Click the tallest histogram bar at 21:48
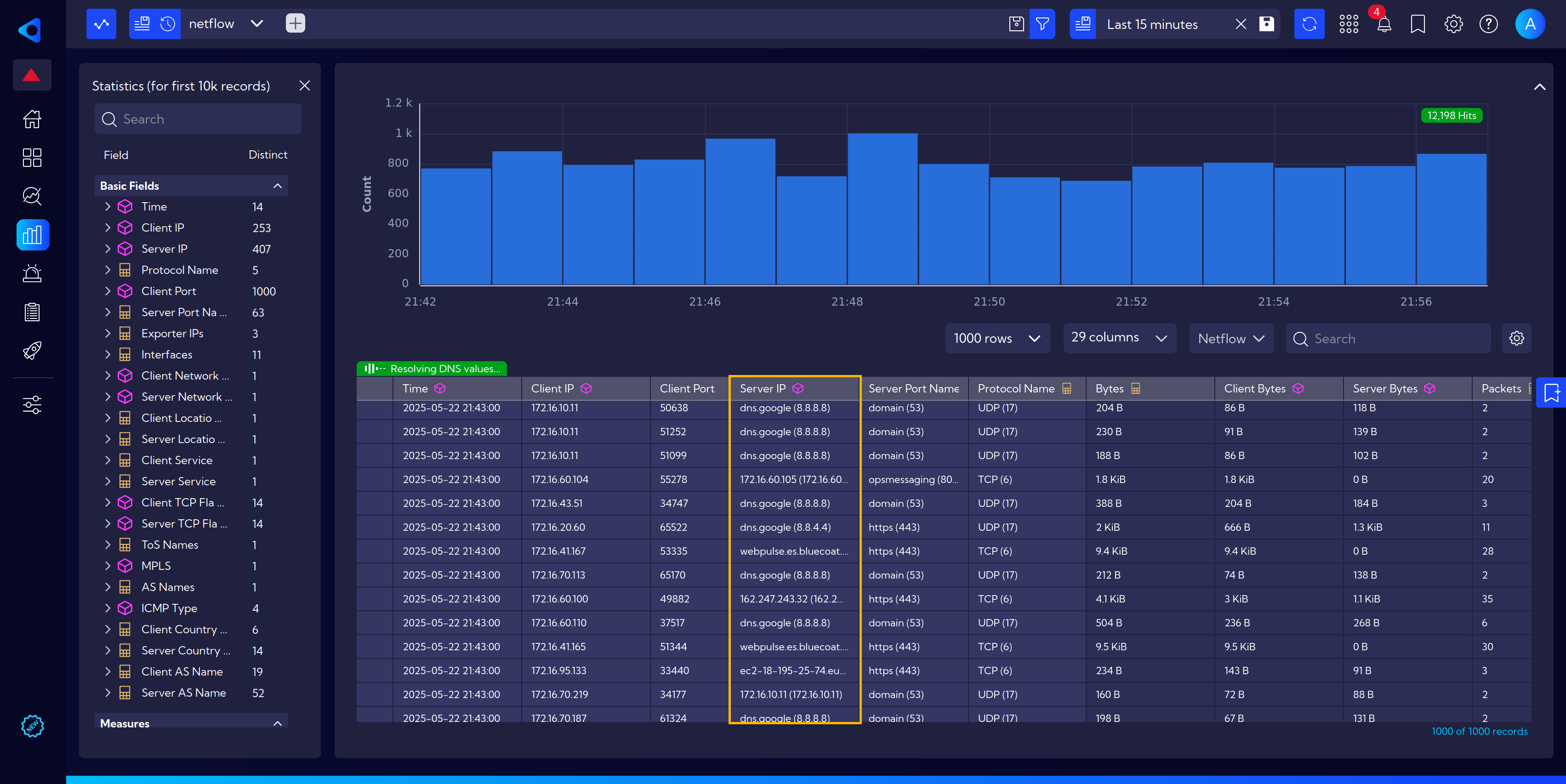This screenshot has height=784, width=1566. click(882, 209)
